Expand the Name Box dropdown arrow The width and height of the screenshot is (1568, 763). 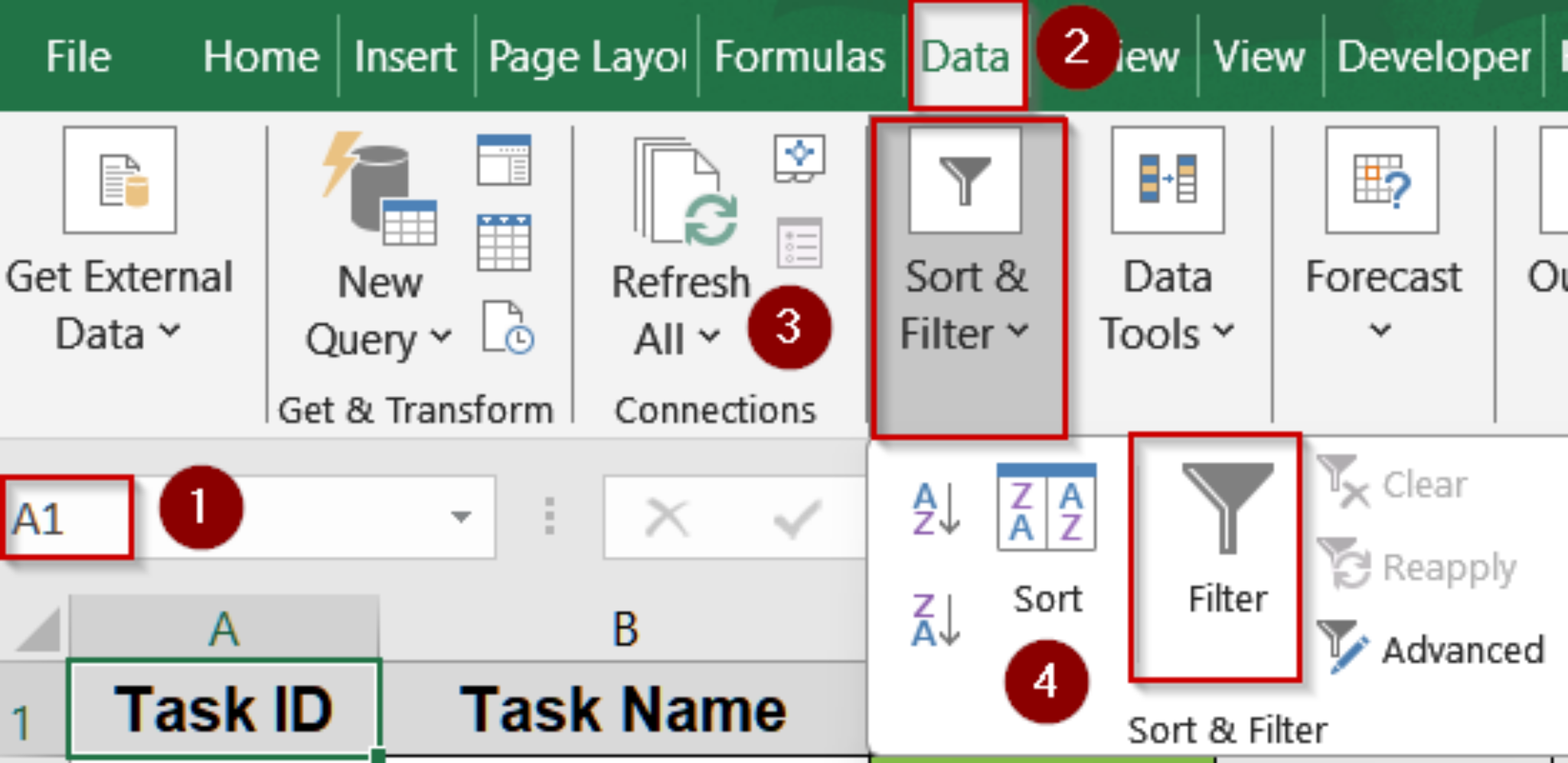tap(462, 517)
